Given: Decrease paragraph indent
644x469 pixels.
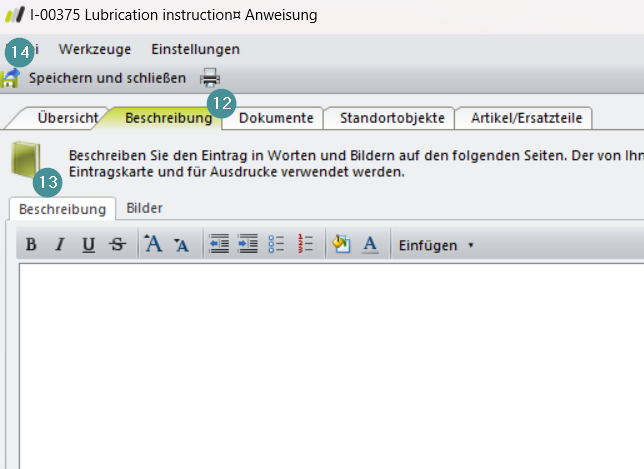Looking at the screenshot, I should tap(219, 244).
